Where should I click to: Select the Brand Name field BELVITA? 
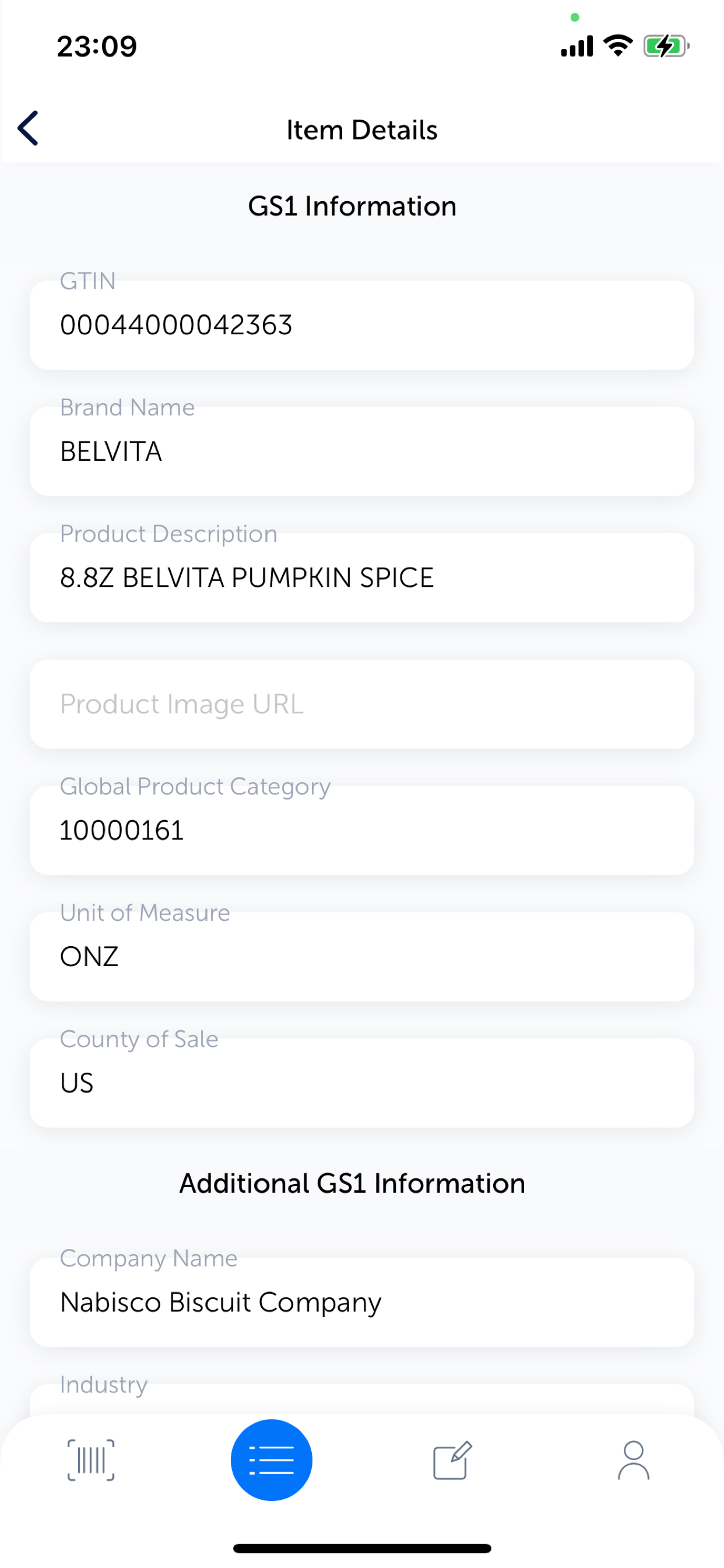tap(362, 451)
